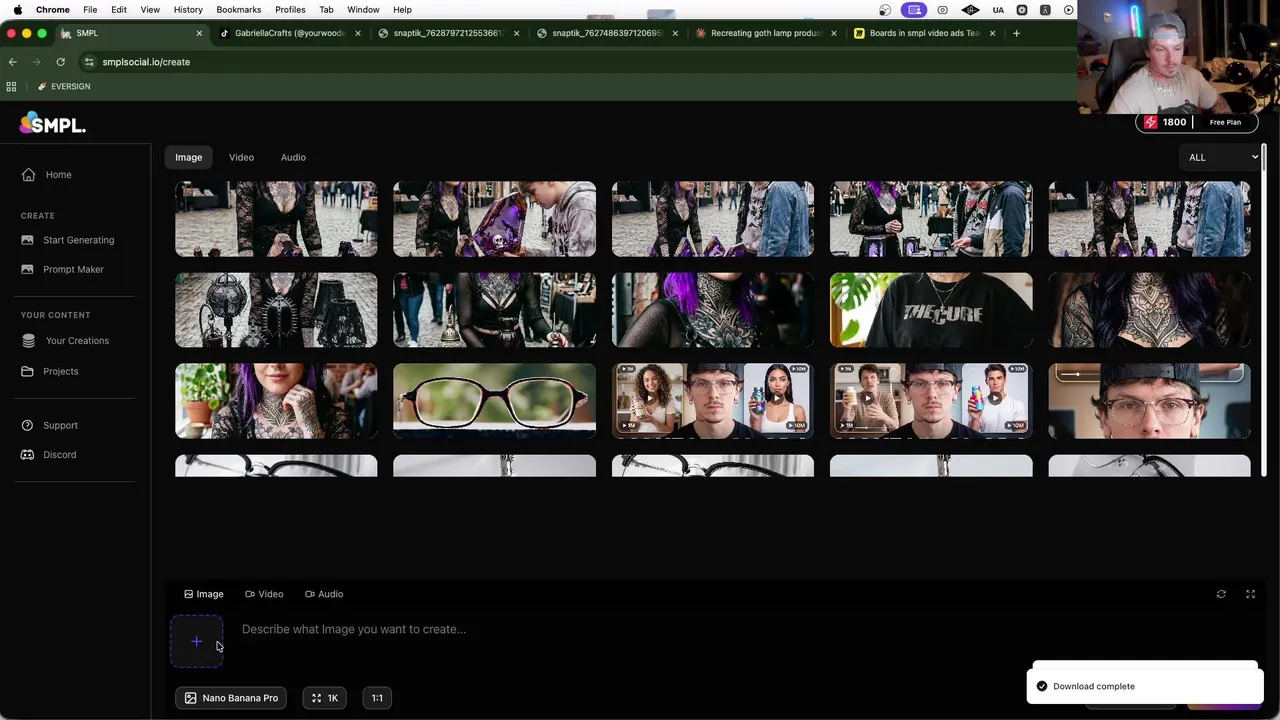1280x720 pixels.
Task: Click the Free Plan badge
Action: point(1225,122)
